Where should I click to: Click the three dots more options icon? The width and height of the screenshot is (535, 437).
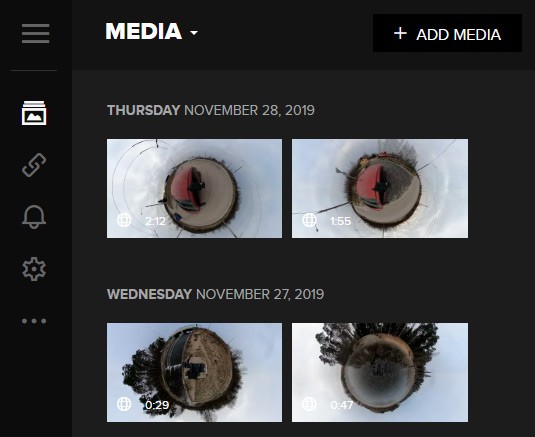click(x=34, y=321)
